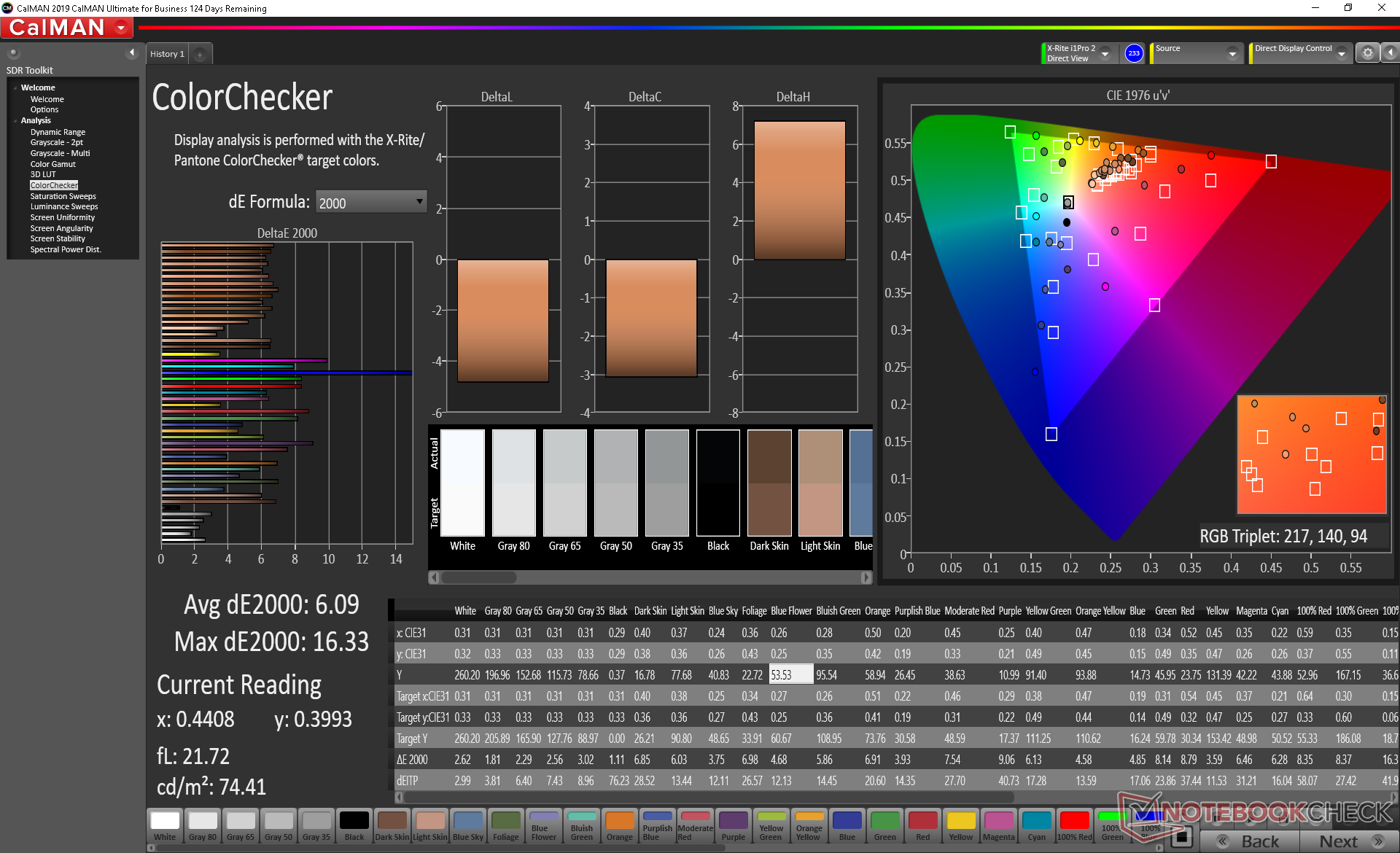Add a new history tab
This screenshot has height=853, width=1400.
[x=200, y=54]
